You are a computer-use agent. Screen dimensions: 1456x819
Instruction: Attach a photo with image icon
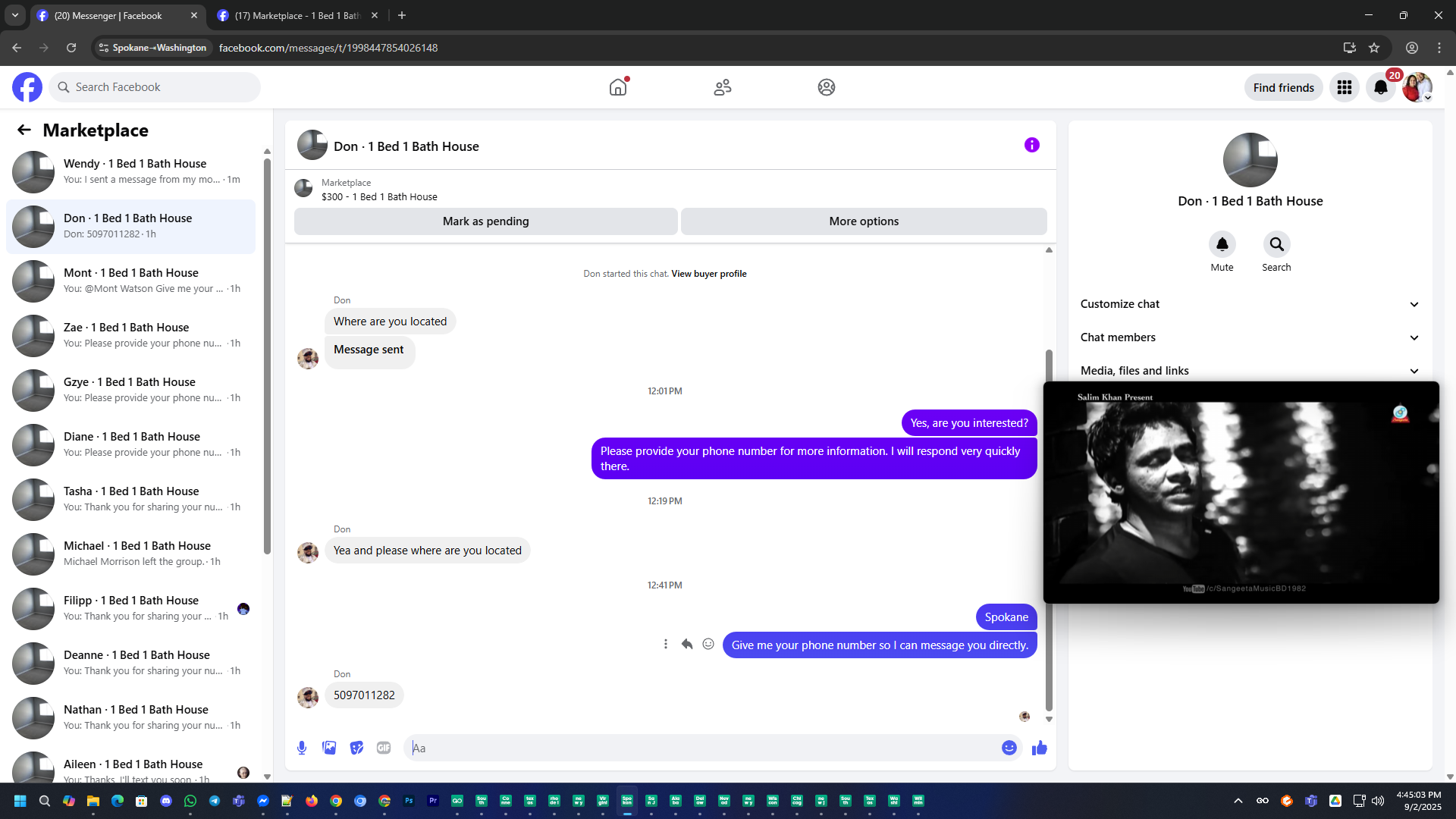coord(329,748)
